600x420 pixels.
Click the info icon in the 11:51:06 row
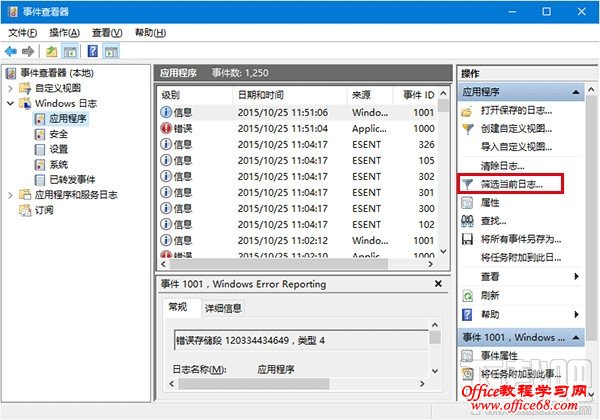click(166, 112)
